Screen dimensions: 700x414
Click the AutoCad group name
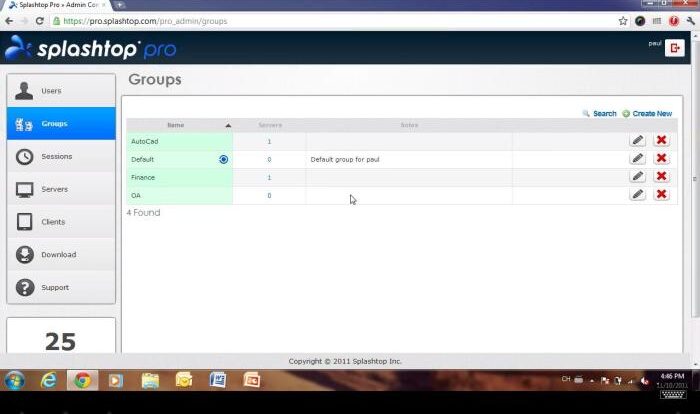[145, 141]
